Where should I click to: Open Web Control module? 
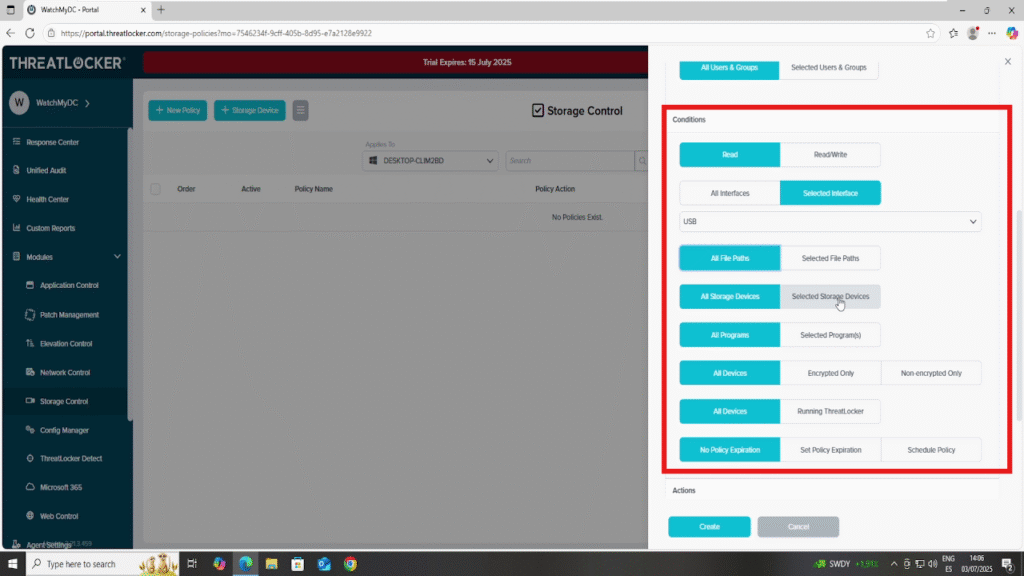pyautogui.click(x=59, y=516)
